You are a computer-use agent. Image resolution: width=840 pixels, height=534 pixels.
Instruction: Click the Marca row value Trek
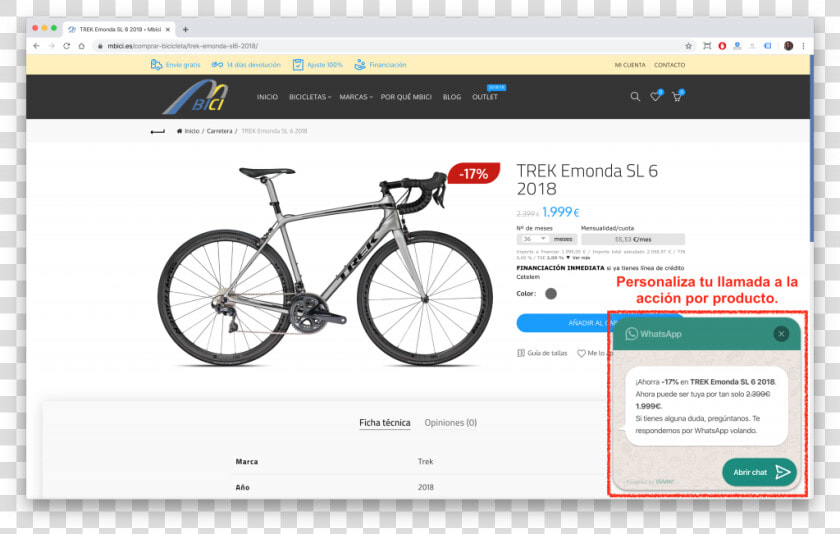pyautogui.click(x=426, y=461)
